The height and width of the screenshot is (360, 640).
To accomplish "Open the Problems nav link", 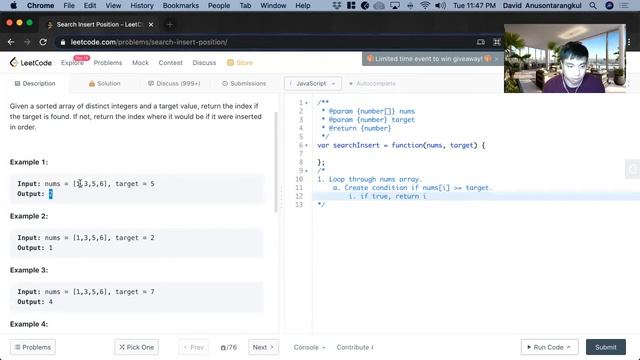I will [108, 63].
